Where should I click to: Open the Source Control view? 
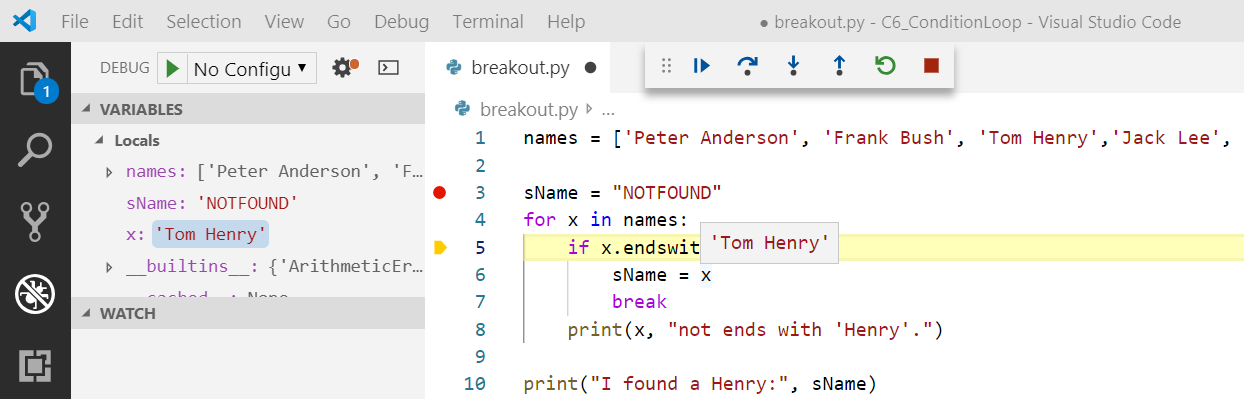click(x=35, y=222)
